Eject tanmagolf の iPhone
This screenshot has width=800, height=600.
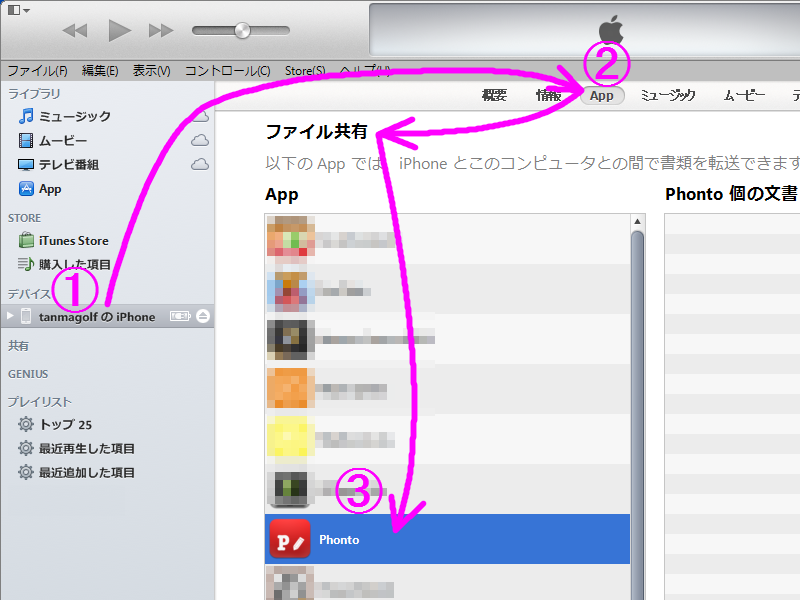coord(203,316)
